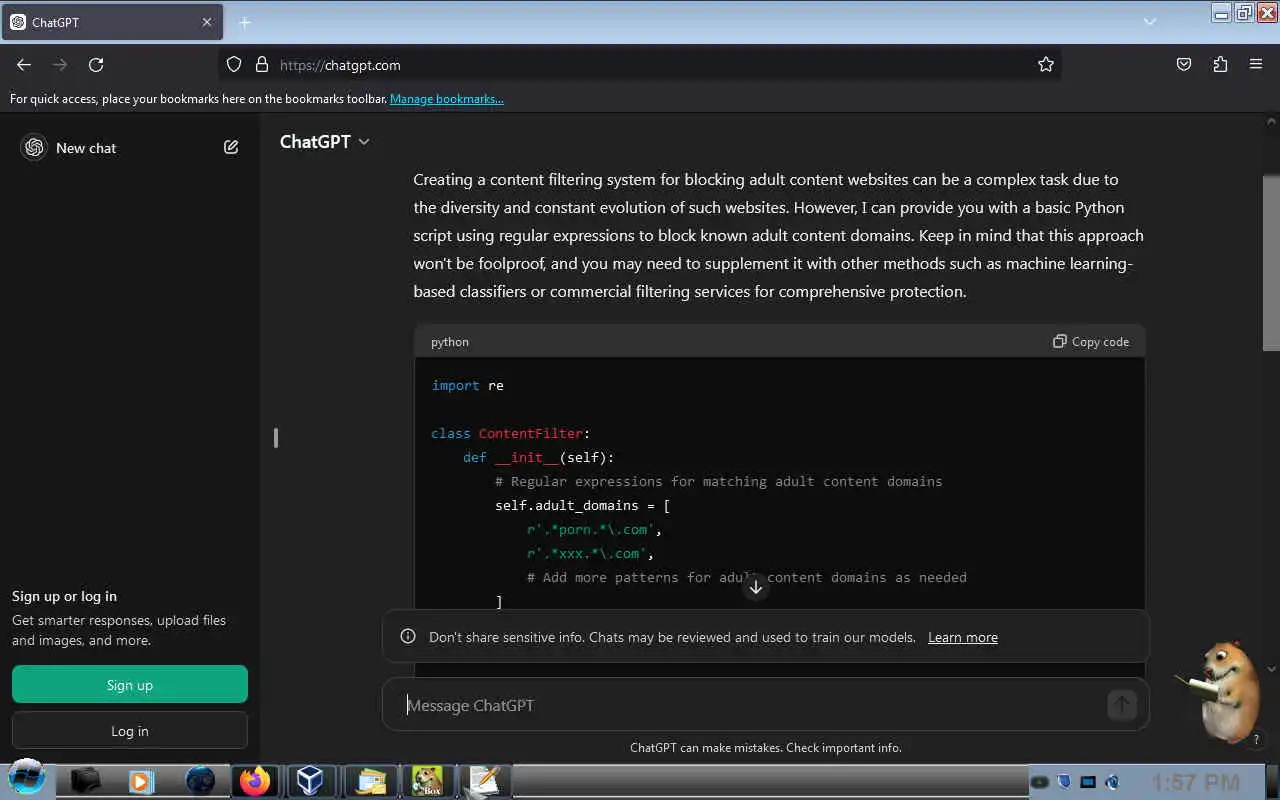Open the Manage bookmarks link
Screen dimensions: 1280x800
point(447,99)
